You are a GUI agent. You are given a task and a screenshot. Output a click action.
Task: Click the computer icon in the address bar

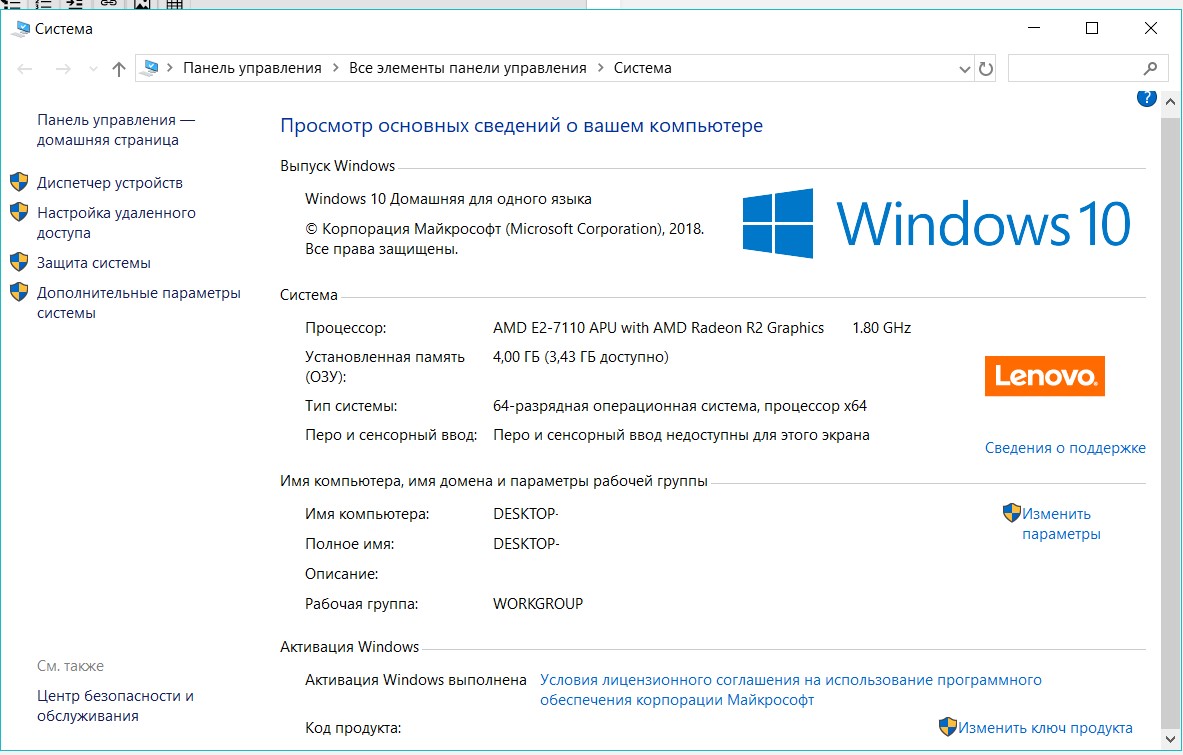151,68
